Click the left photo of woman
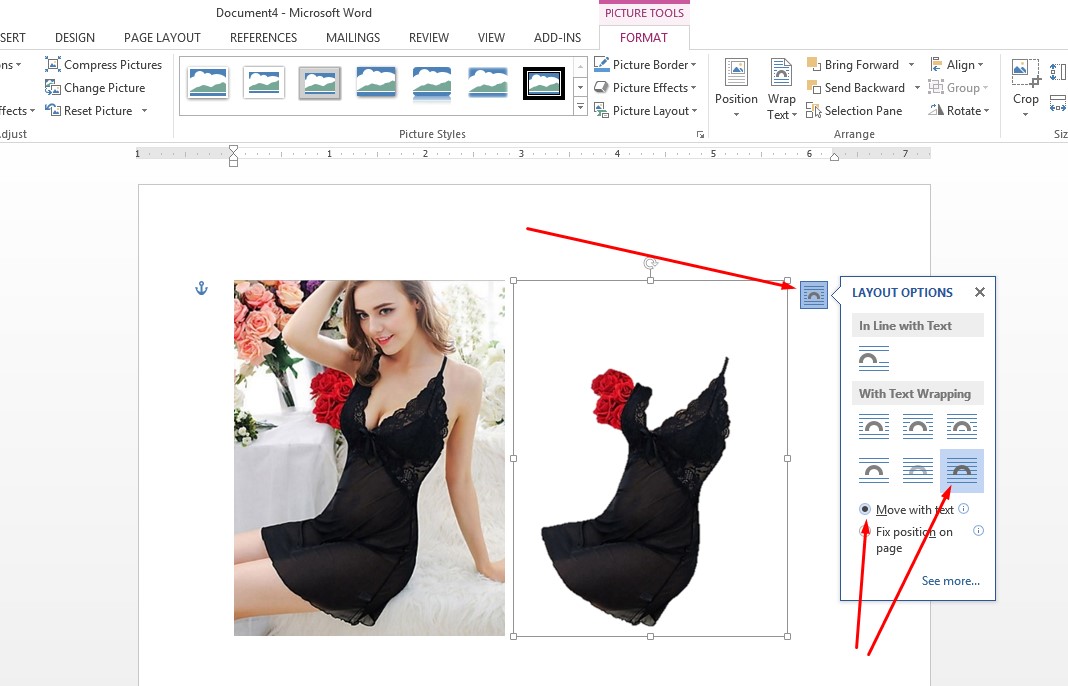The height and width of the screenshot is (686, 1068). click(x=369, y=458)
